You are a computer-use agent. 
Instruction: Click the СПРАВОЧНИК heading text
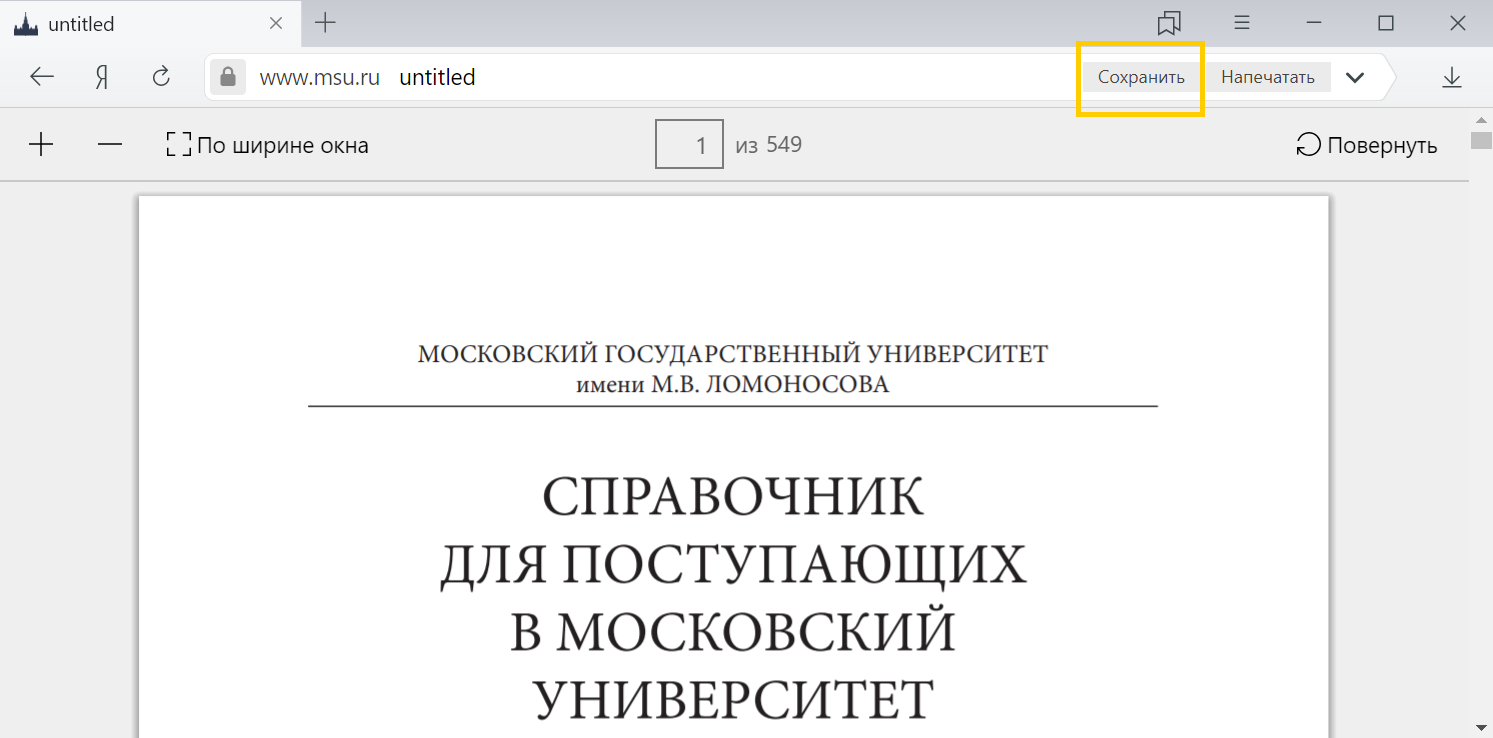point(733,497)
